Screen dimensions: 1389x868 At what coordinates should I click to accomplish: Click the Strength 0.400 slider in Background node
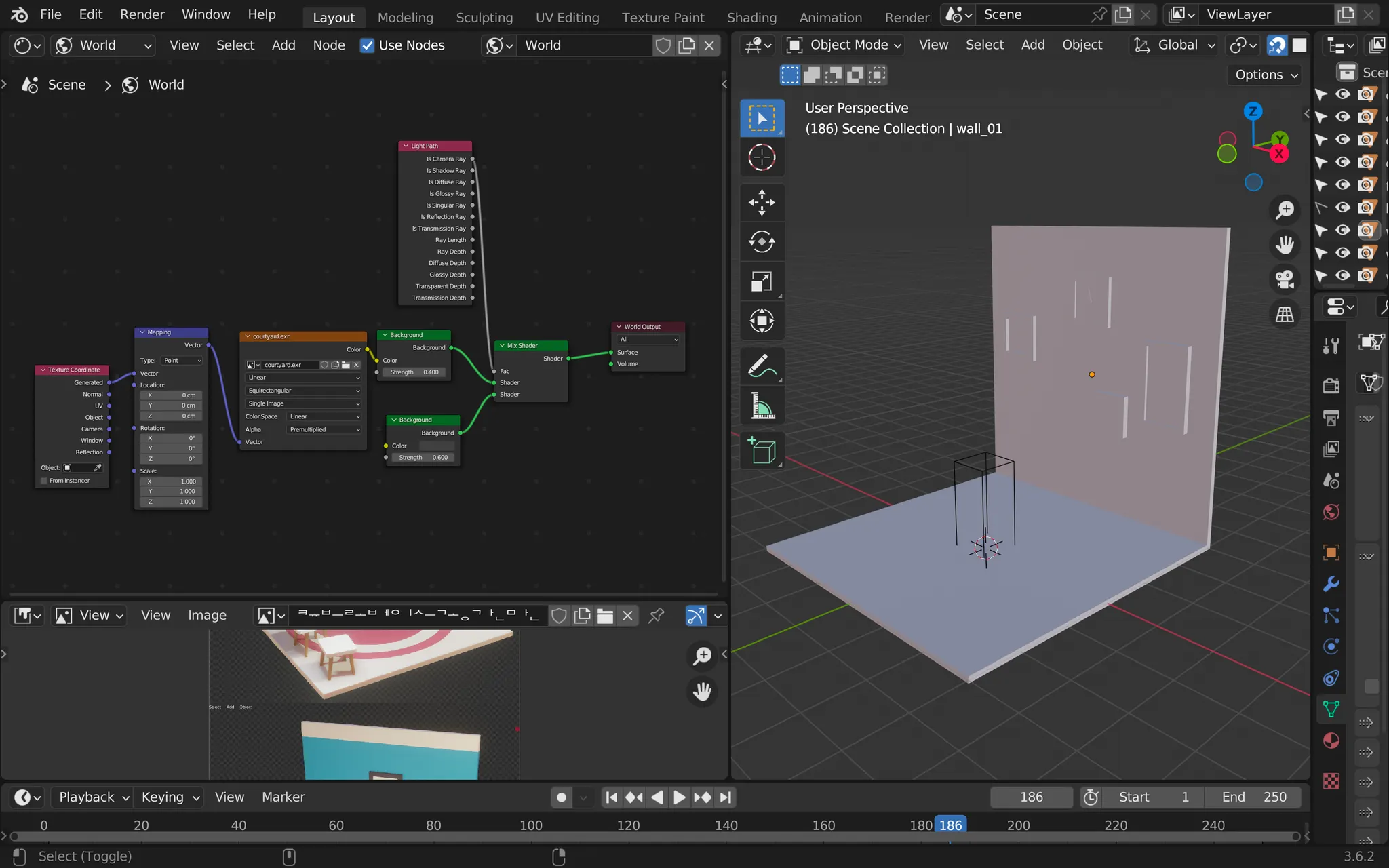(414, 372)
